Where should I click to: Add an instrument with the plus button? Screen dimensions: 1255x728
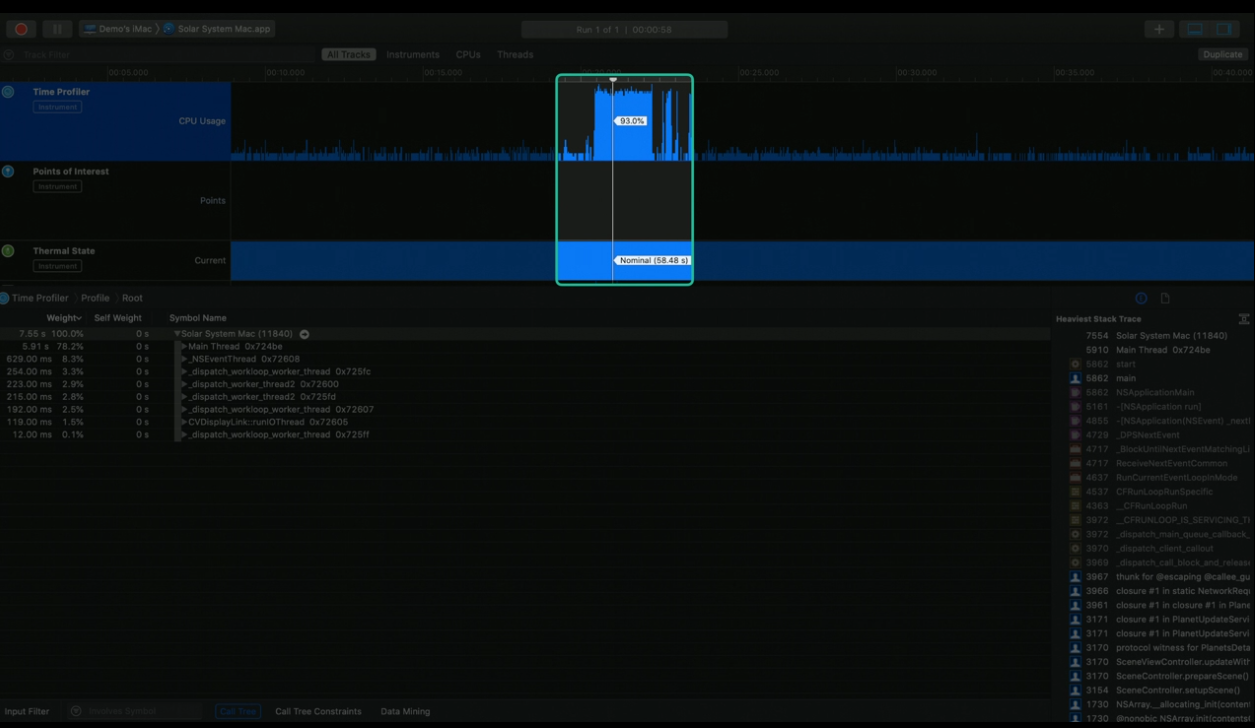click(x=1159, y=29)
